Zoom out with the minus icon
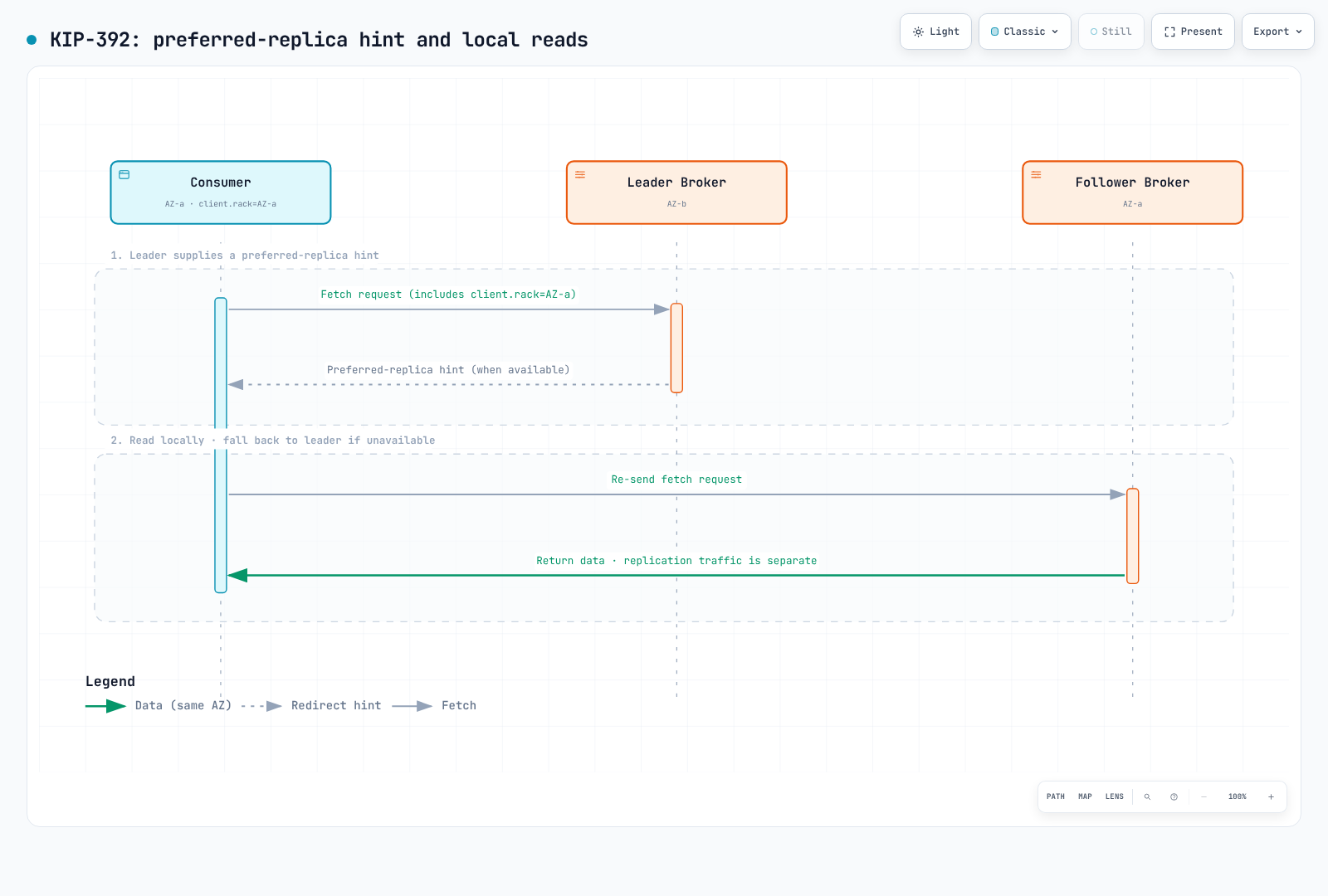1328x896 pixels. tap(1203, 796)
